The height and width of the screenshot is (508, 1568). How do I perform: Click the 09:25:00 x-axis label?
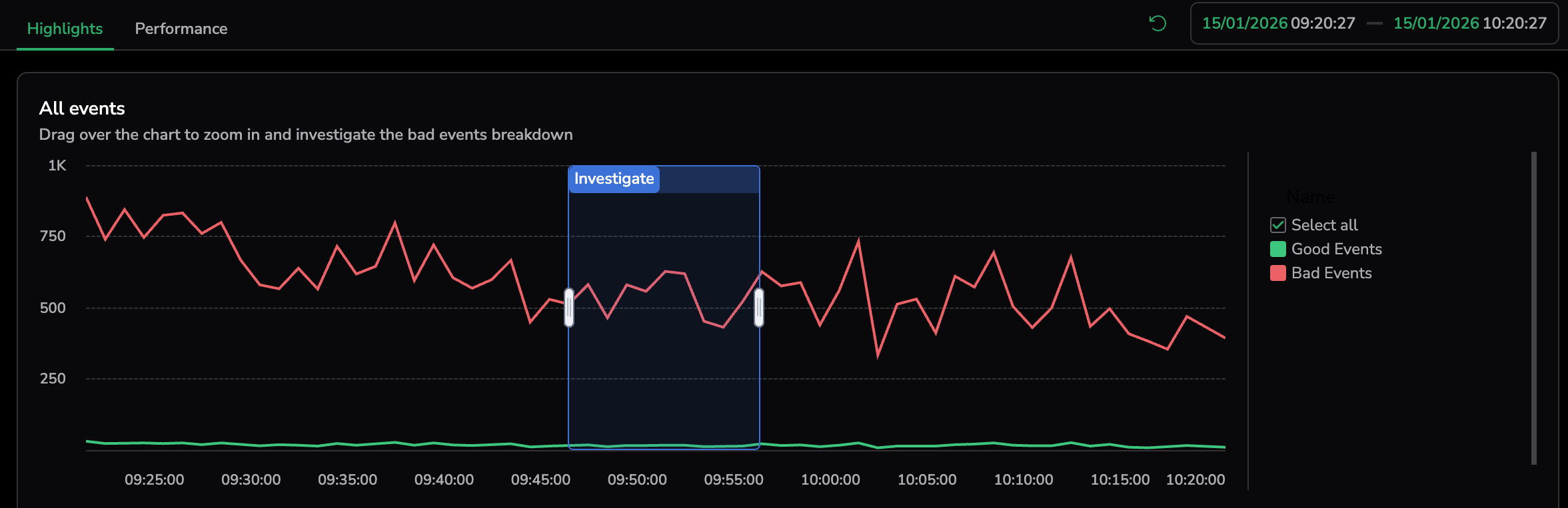[154, 479]
